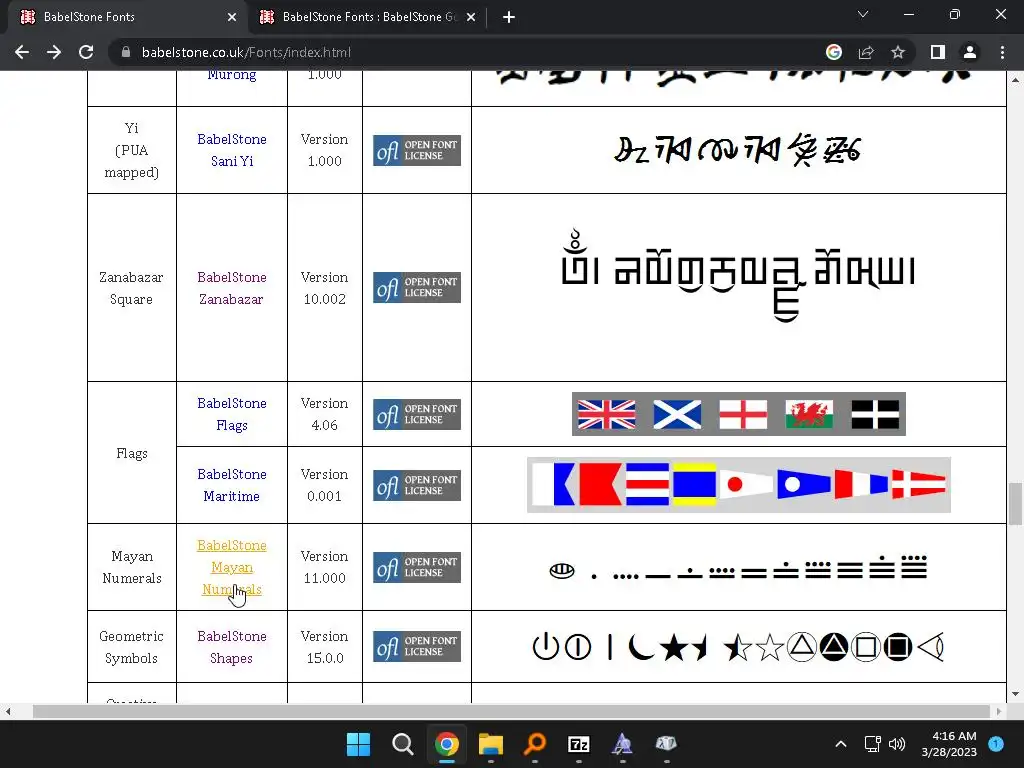Click the maritime signal flags sample
The height and width of the screenshot is (768, 1024).
[x=739, y=485]
